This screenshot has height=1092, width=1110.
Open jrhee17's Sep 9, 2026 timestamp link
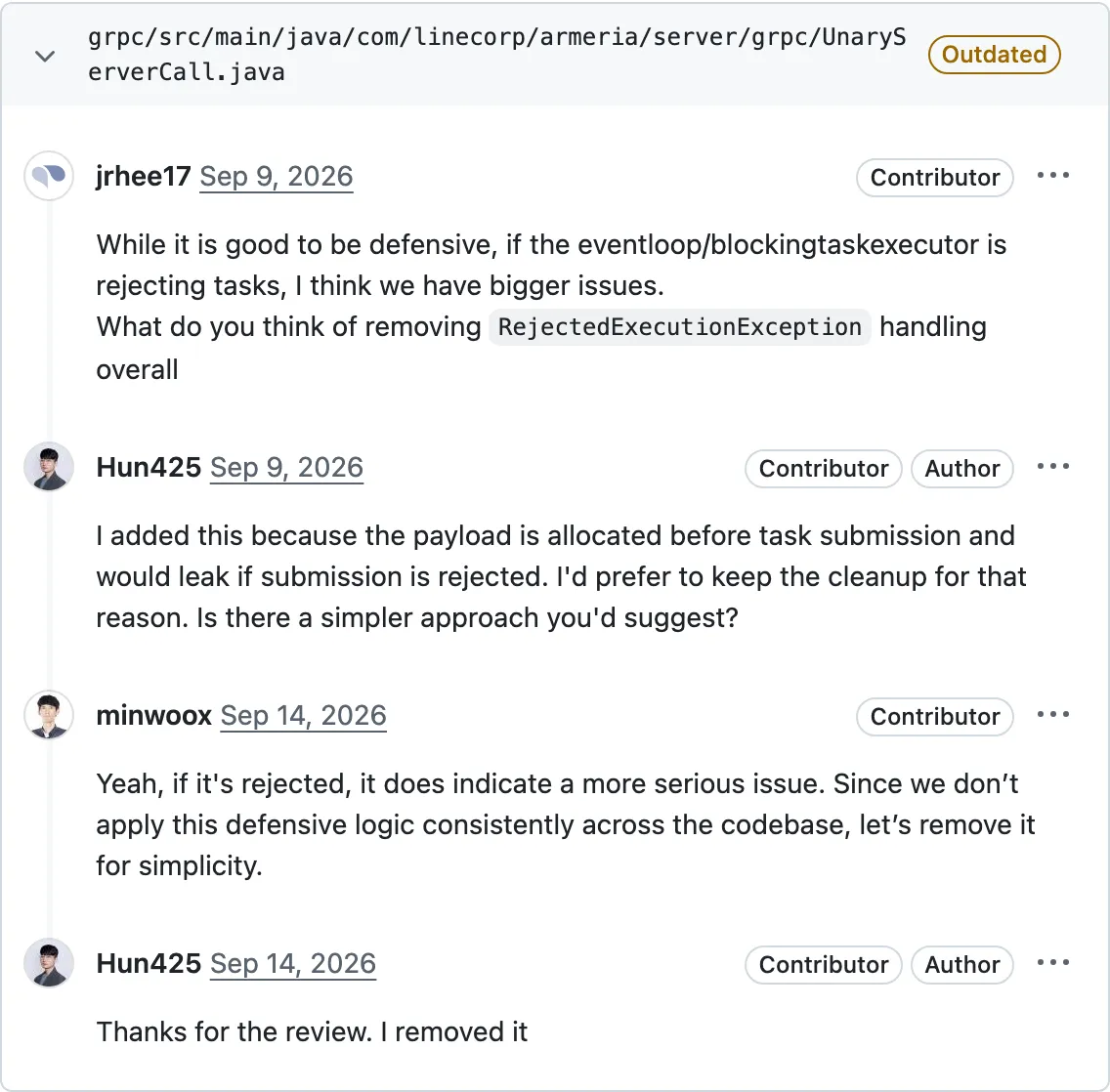[277, 177]
